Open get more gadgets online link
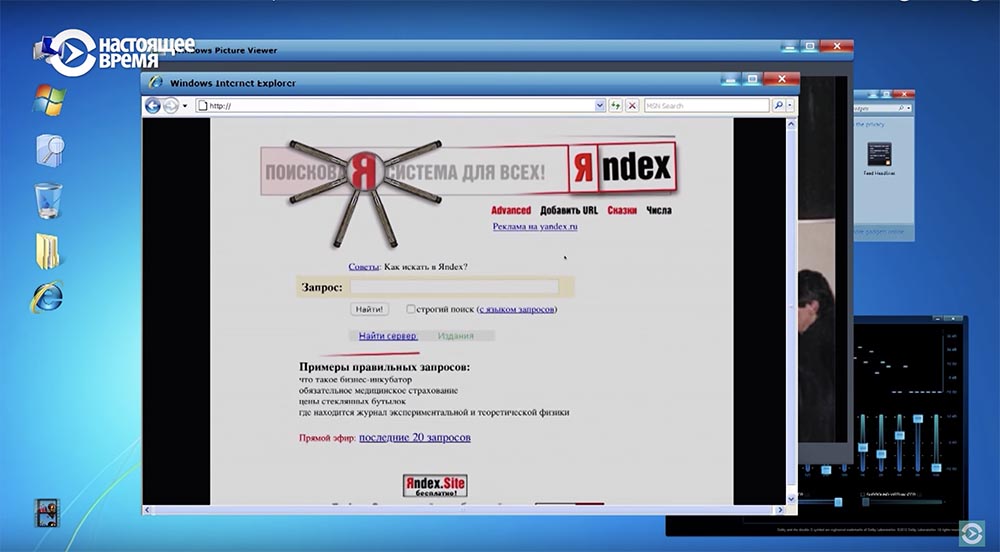This screenshot has width=1000, height=552. click(x=880, y=231)
